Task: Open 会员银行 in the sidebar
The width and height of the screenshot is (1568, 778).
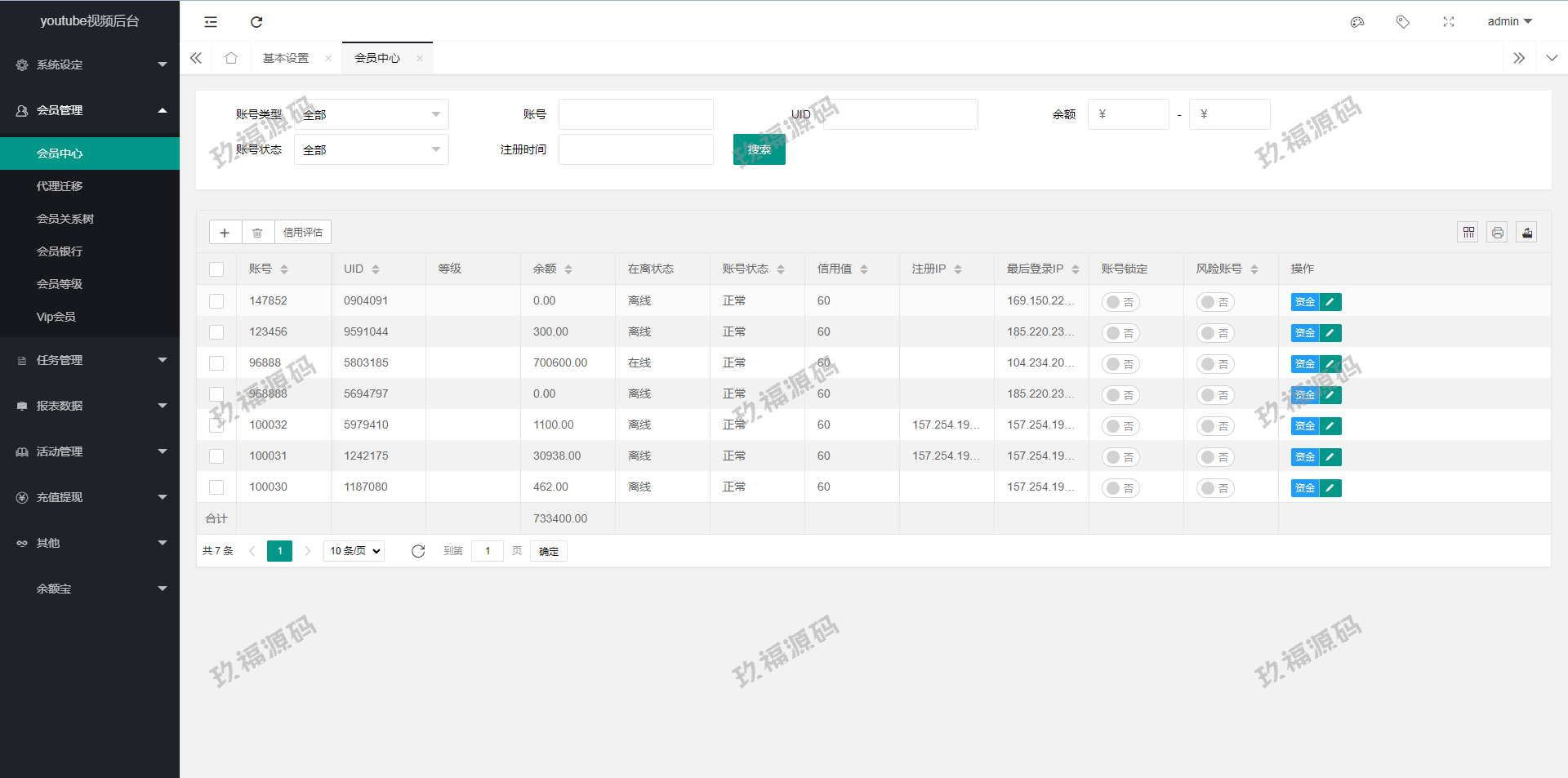Action: [x=60, y=251]
